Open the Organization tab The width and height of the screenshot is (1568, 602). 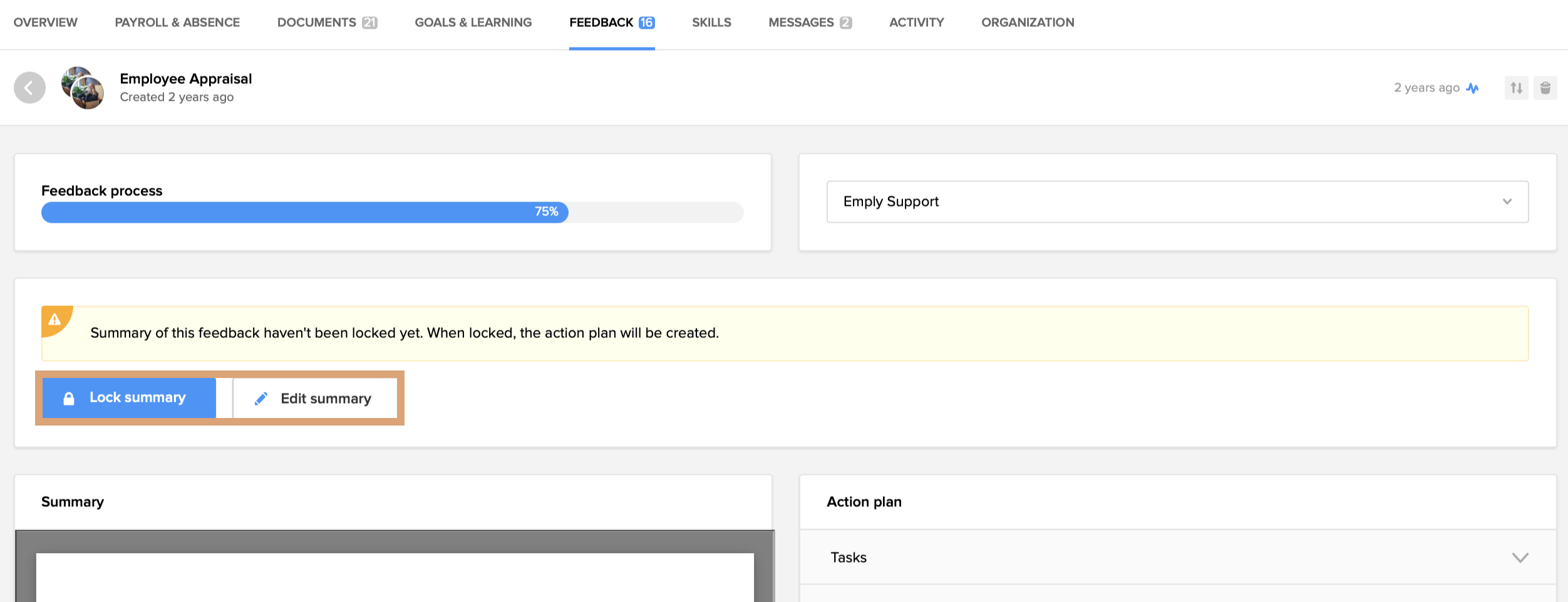(1028, 23)
